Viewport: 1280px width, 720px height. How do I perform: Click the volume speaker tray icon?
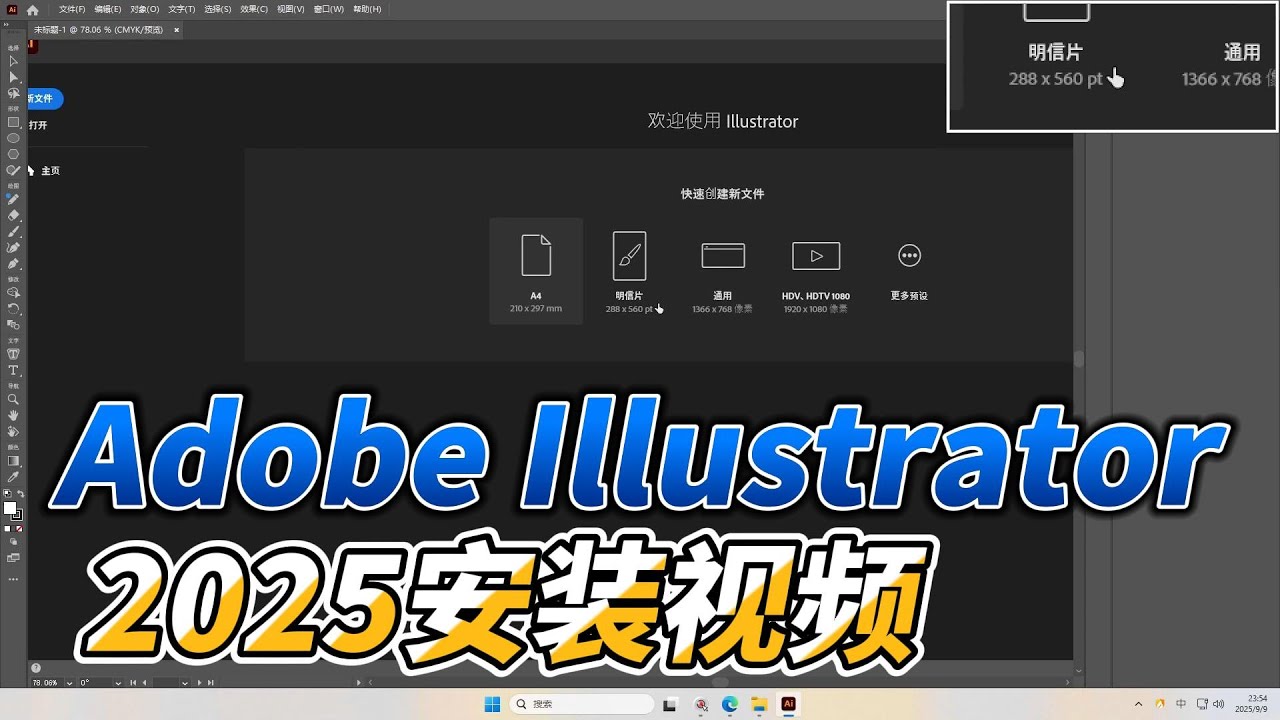click(x=1217, y=704)
